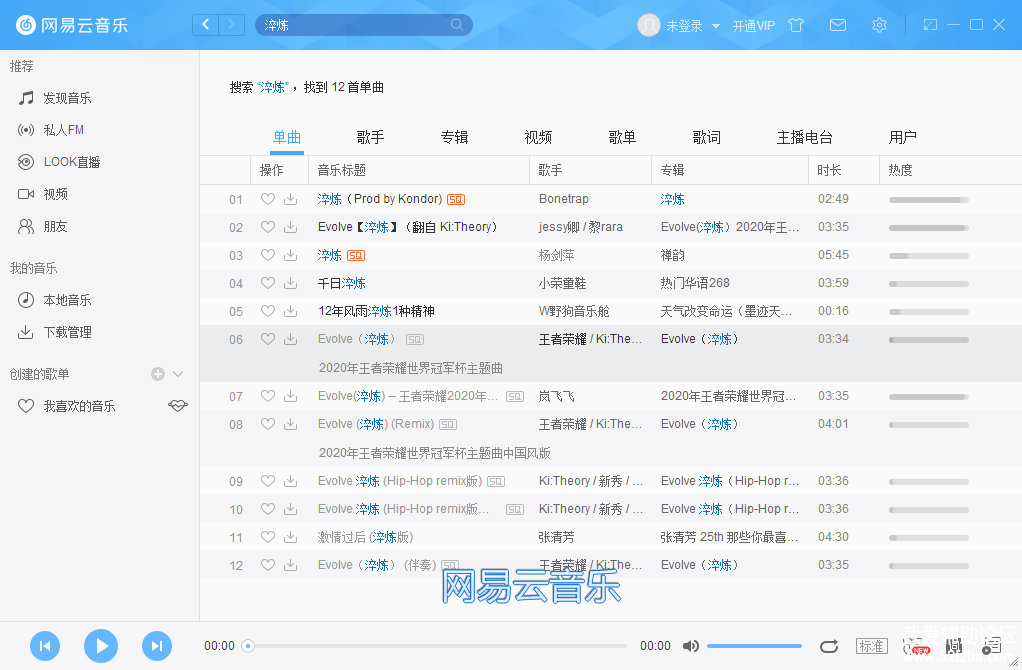Screen dimensions: 1022x670
Task: Open artist 张清芳
Action: [557, 537]
